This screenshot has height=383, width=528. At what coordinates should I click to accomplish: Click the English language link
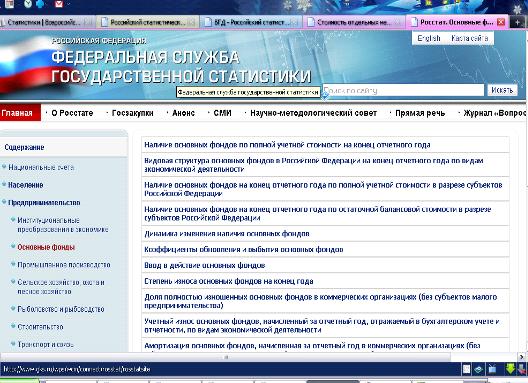coord(429,38)
